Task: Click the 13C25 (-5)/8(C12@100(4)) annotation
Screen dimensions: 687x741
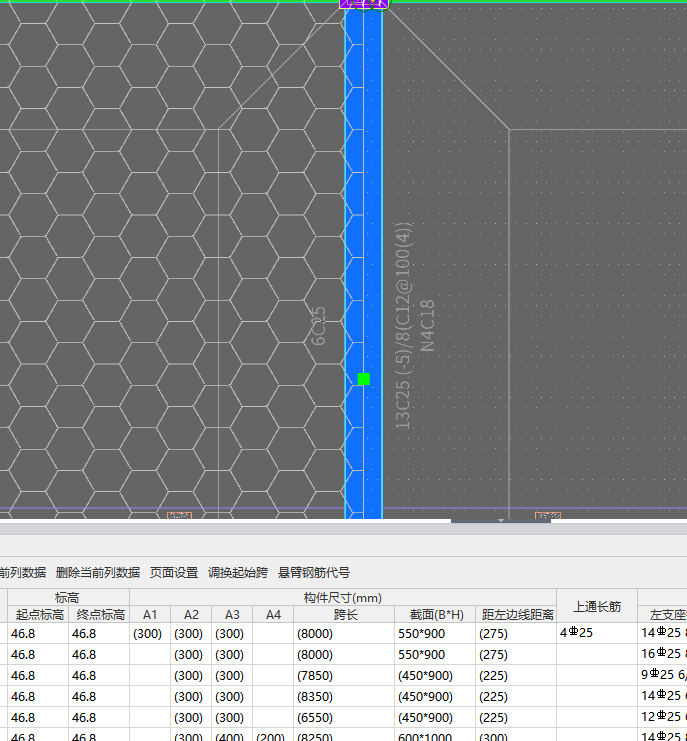Action: [x=403, y=326]
